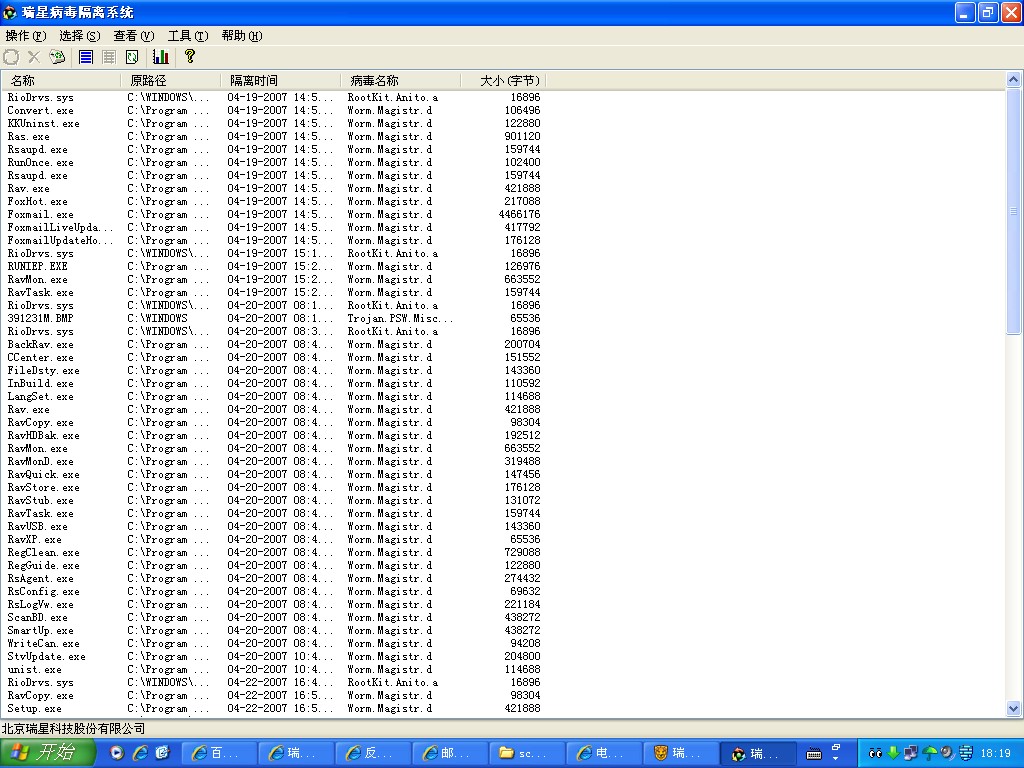Click the 4466176 size cell

click(519, 214)
